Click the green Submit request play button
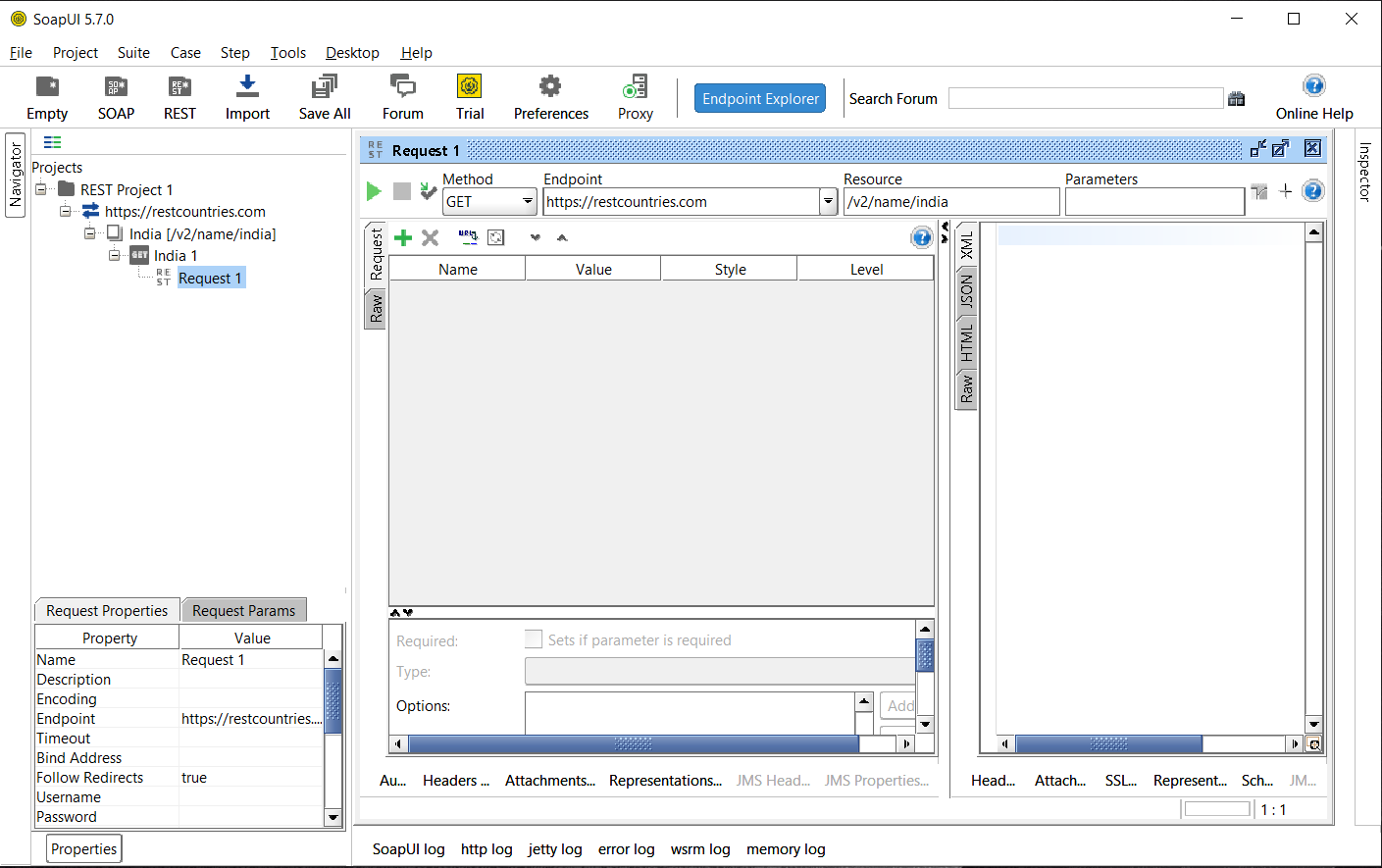This screenshot has width=1382, height=868. coord(373,191)
